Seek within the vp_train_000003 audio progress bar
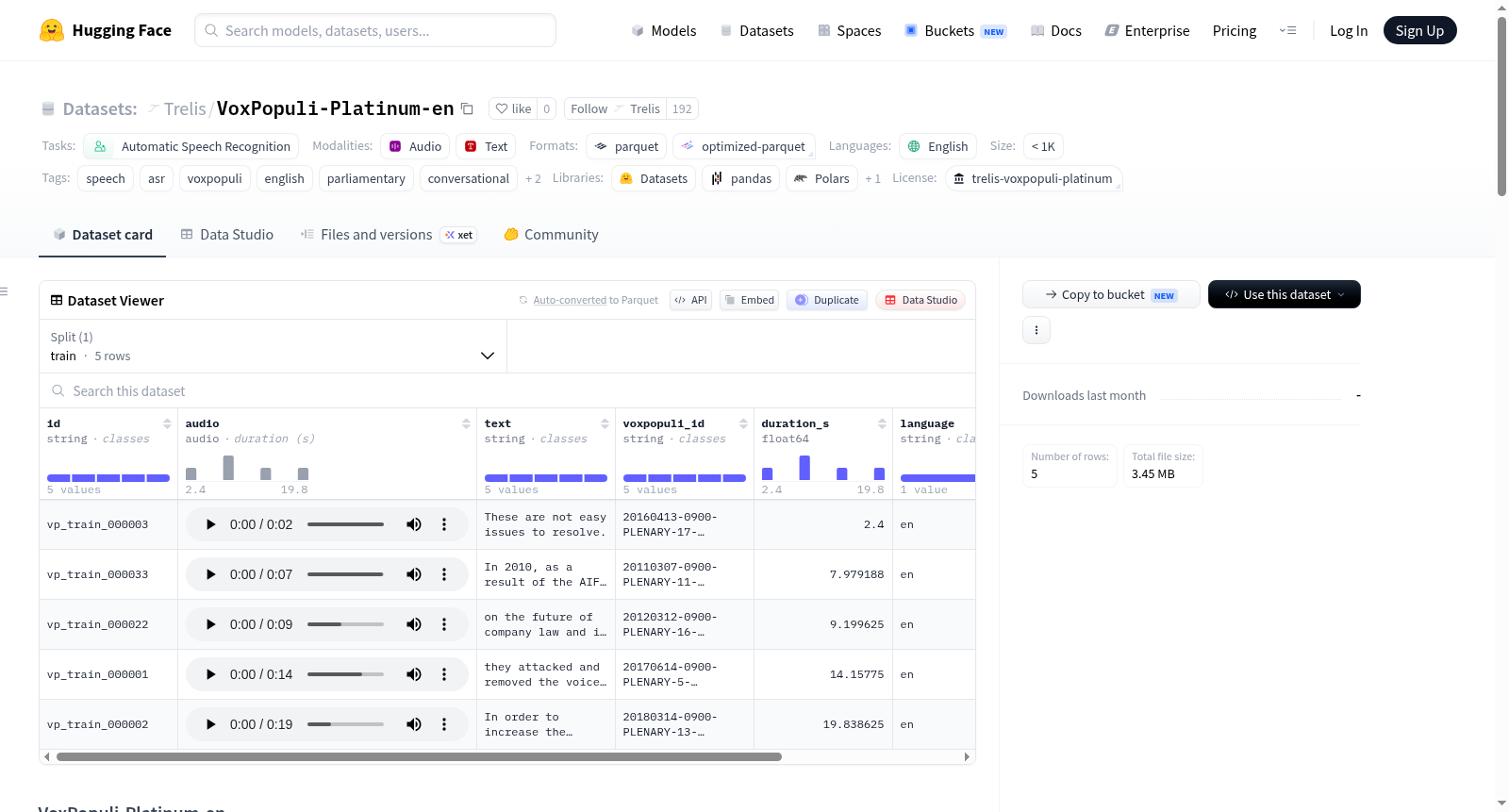 (x=345, y=524)
